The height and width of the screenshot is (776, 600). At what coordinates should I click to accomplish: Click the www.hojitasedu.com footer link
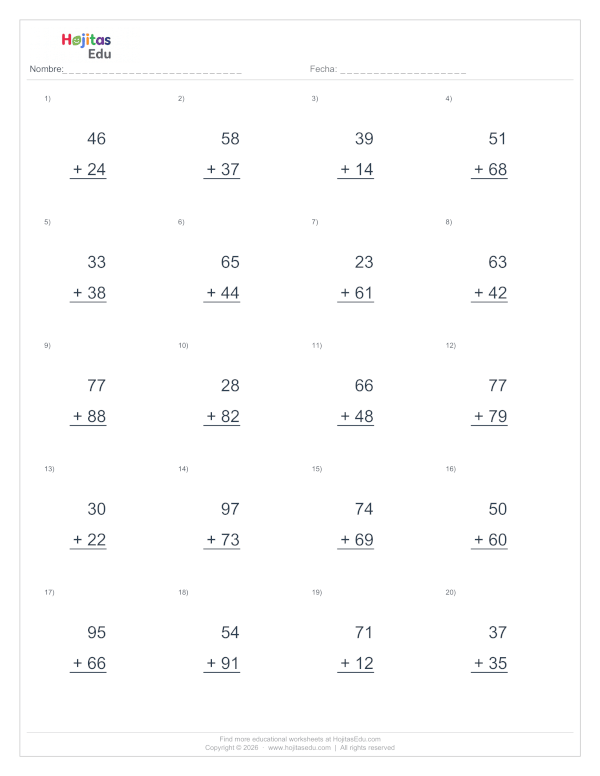(299, 747)
